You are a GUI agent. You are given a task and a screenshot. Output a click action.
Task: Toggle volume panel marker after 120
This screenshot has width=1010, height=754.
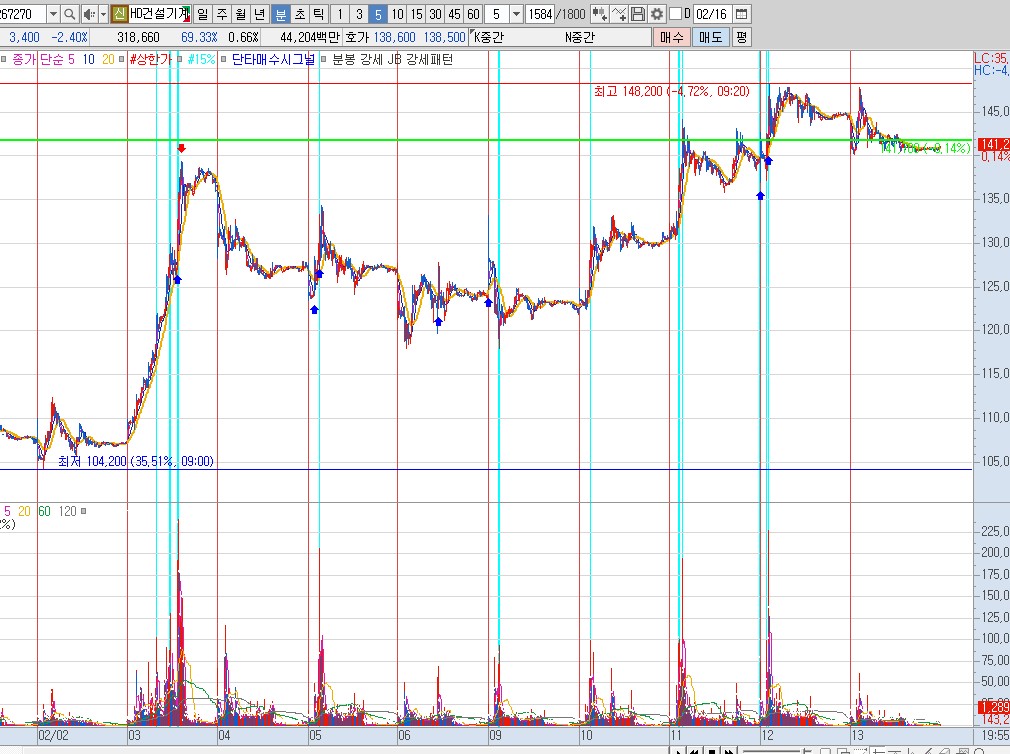click(84, 511)
